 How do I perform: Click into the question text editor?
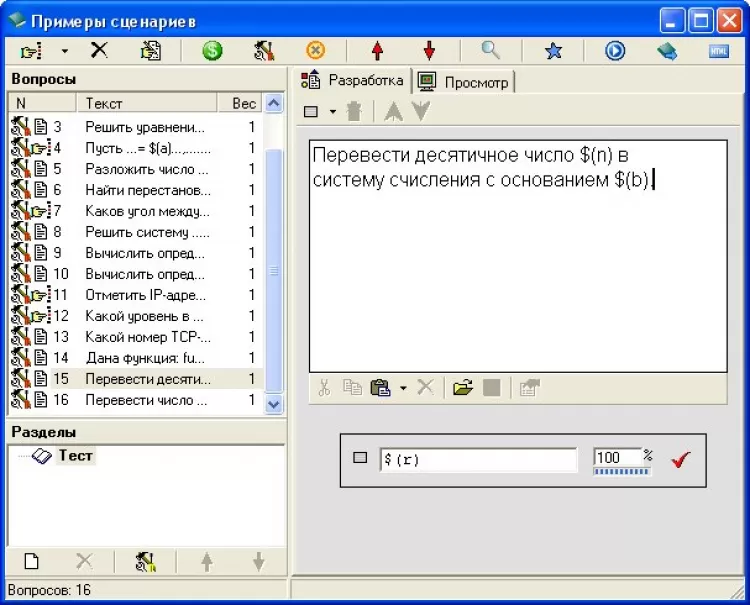point(518,256)
